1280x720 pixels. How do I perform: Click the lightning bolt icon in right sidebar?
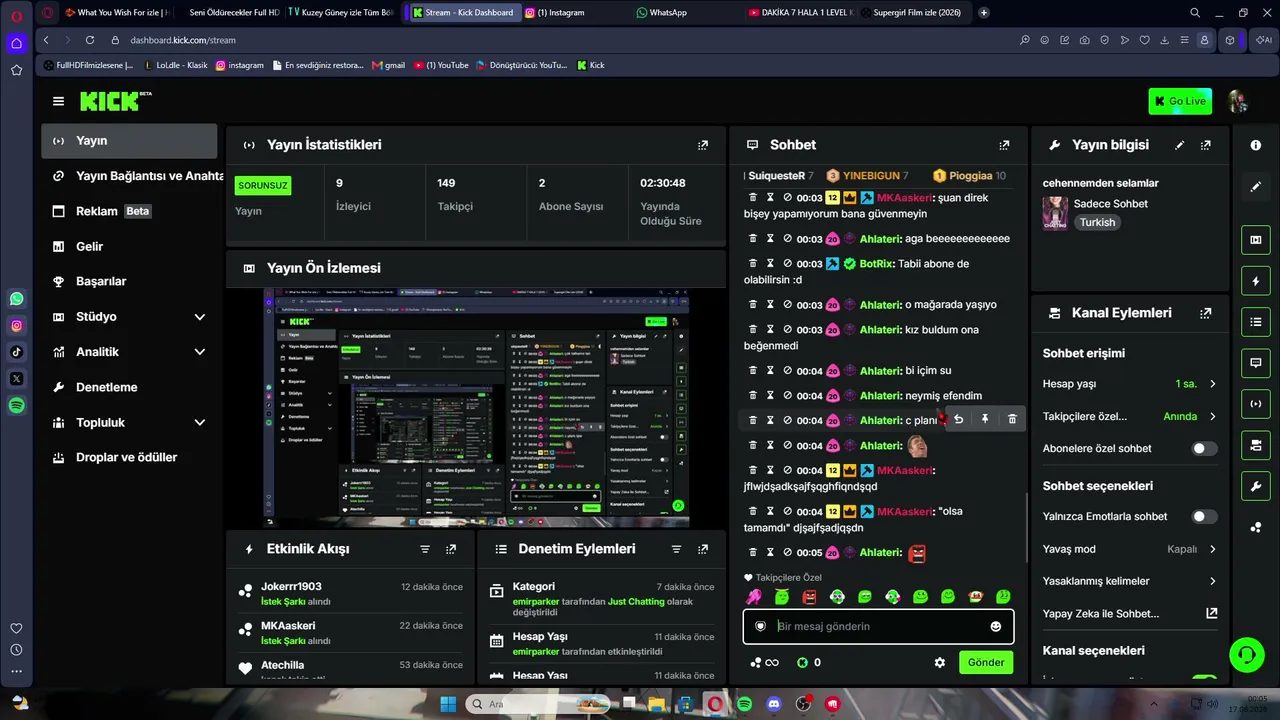point(1256,281)
